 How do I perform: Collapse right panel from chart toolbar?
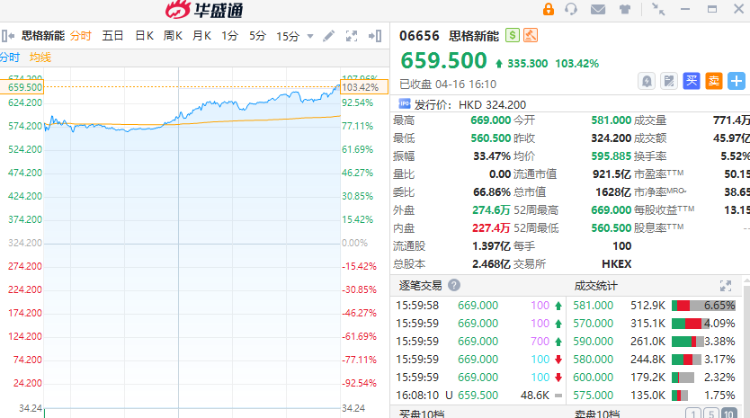(x=375, y=36)
